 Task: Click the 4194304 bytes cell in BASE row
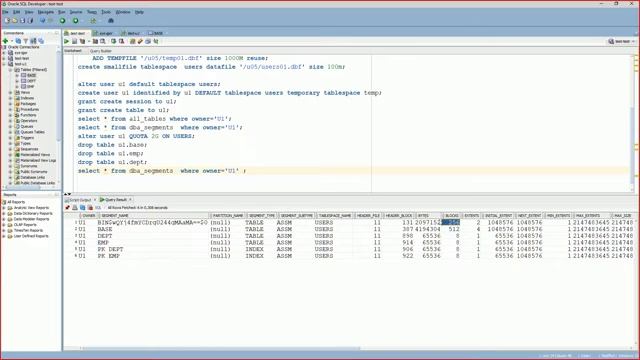(x=428, y=229)
